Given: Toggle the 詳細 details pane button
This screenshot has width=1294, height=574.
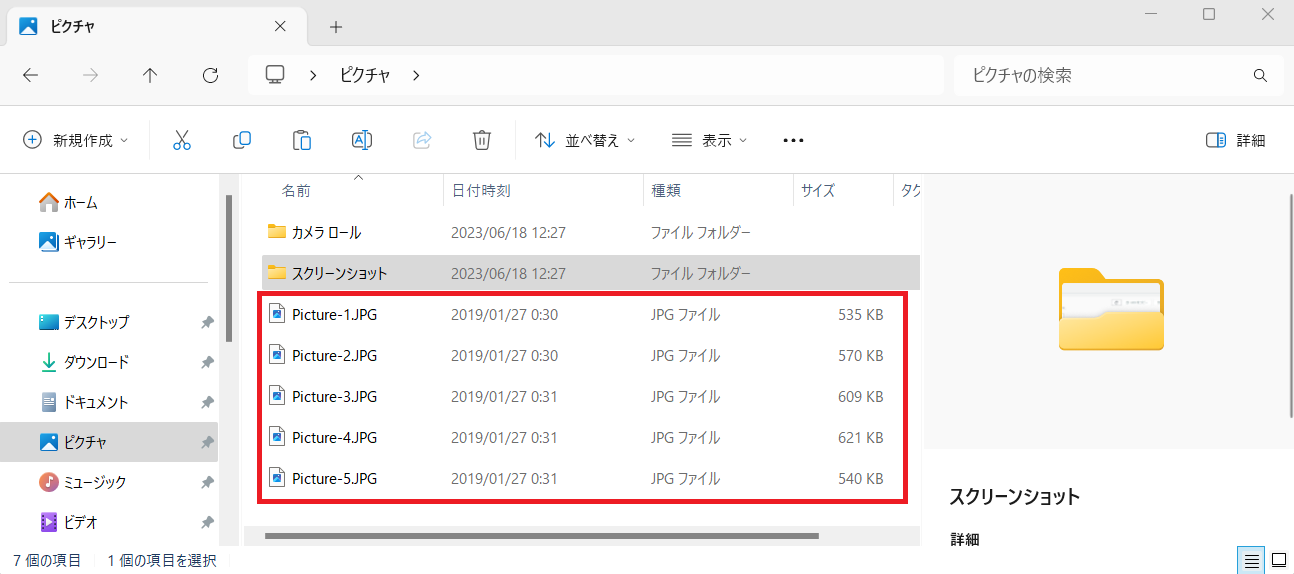Looking at the screenshot, I should [1236, 140].
